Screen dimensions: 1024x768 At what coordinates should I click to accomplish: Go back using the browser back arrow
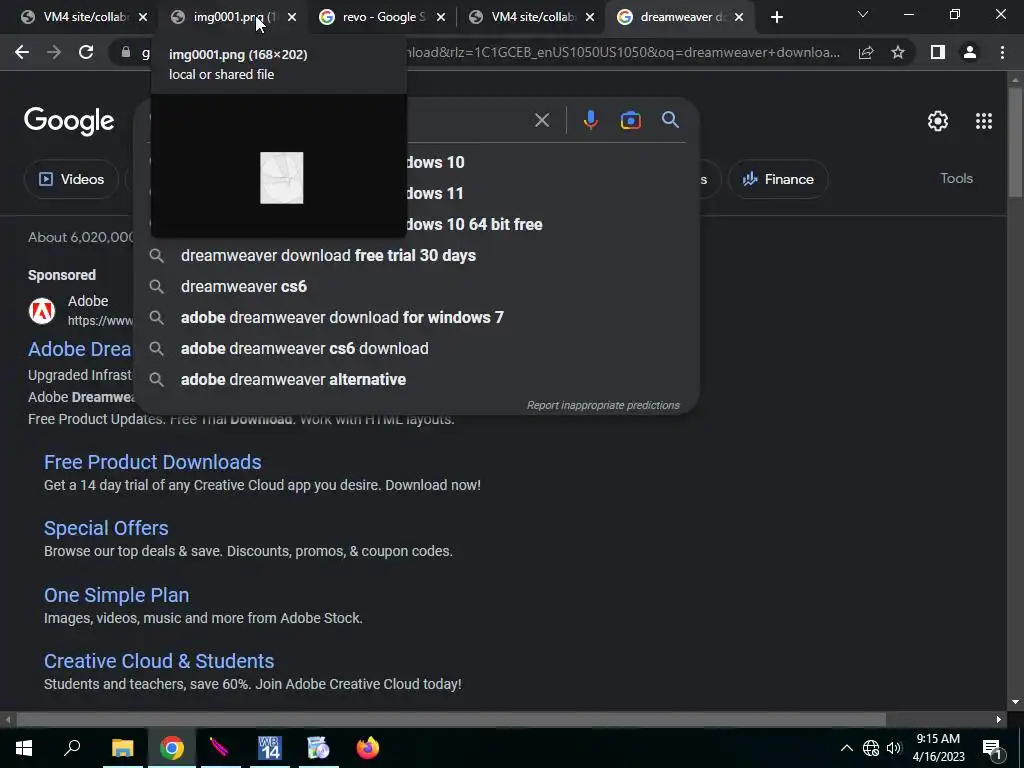tap(22, 52)
